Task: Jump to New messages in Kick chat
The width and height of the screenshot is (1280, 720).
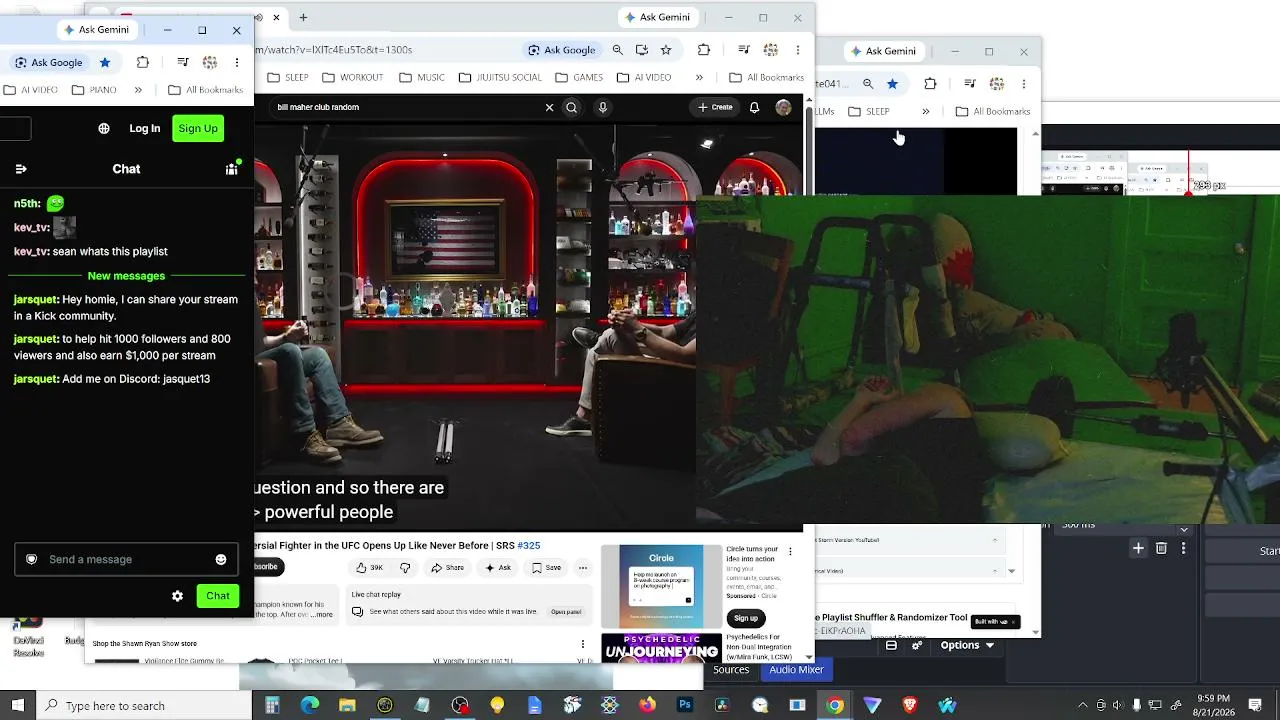Action: click(x=126, y=276)
